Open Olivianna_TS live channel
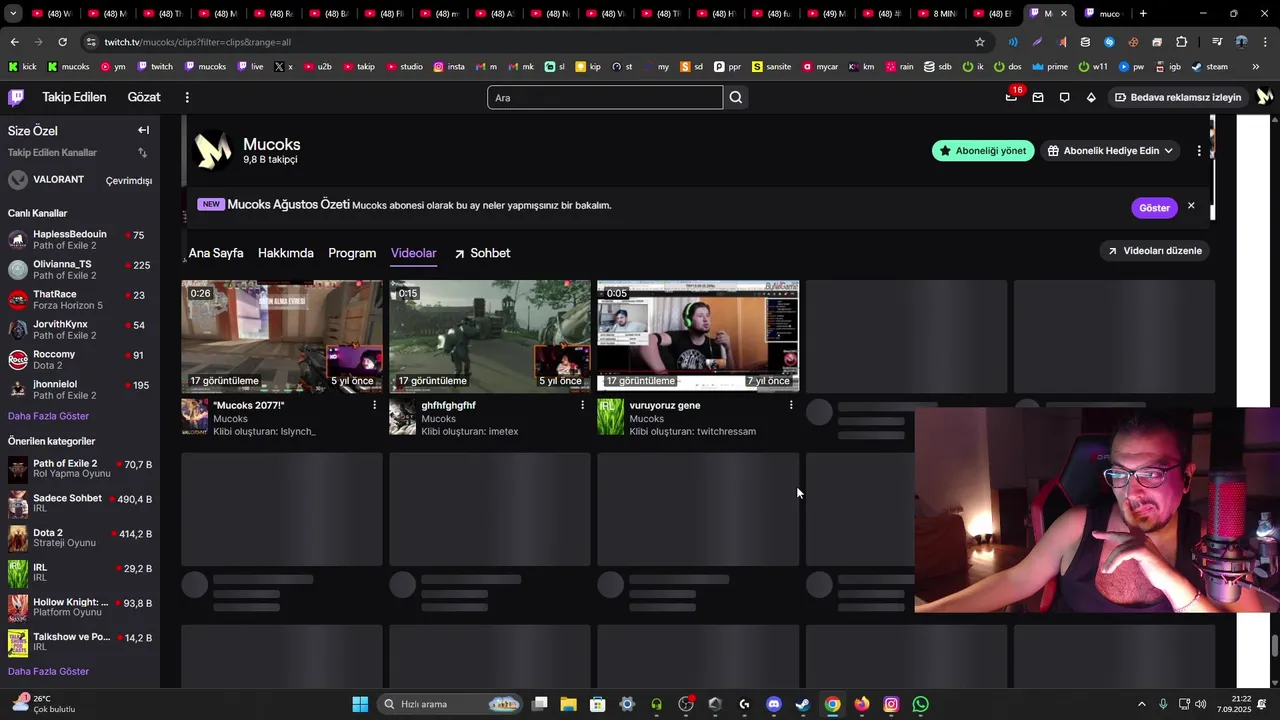This screenshot has width=1280, height=720. 80,270
